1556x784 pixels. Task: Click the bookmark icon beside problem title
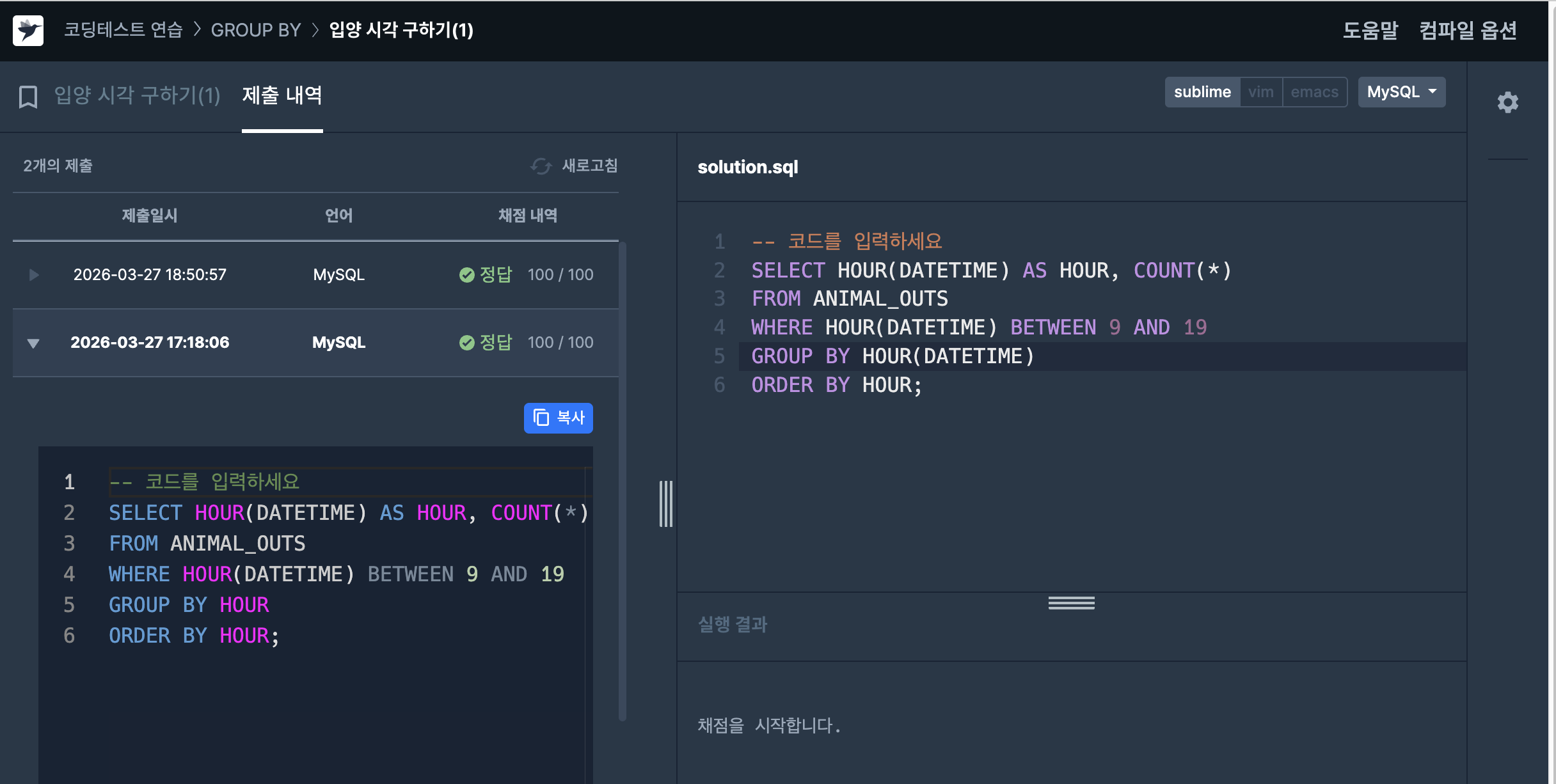[x=28, y=97]
